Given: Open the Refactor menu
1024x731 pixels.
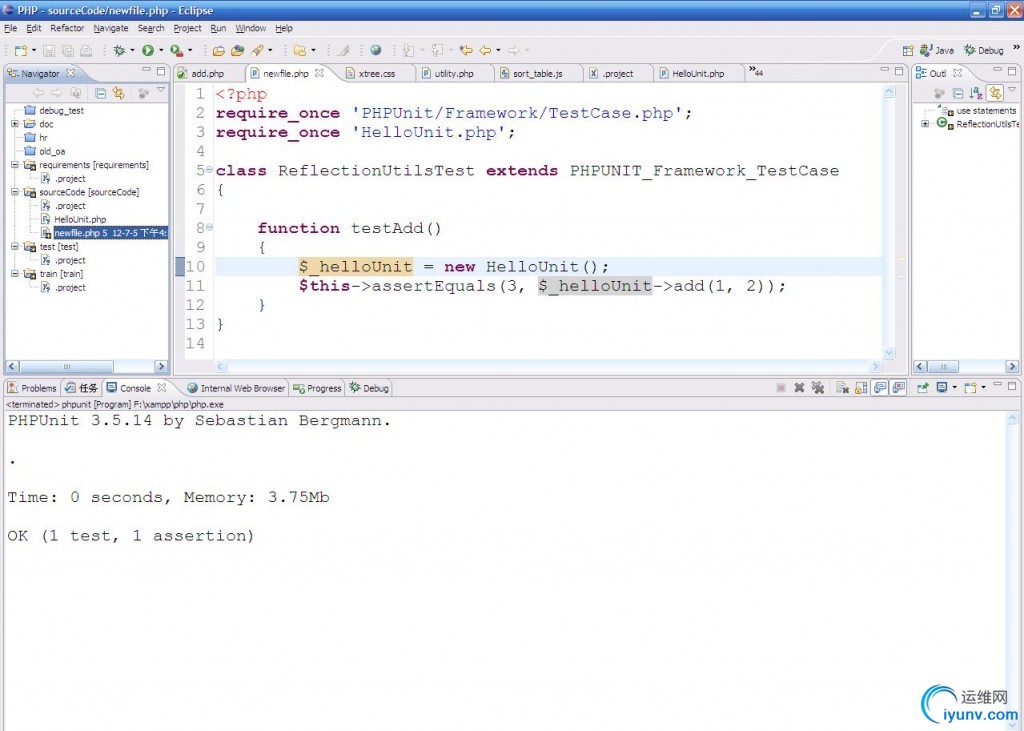Looking at the screenshot, I should [x=67, y=29].
